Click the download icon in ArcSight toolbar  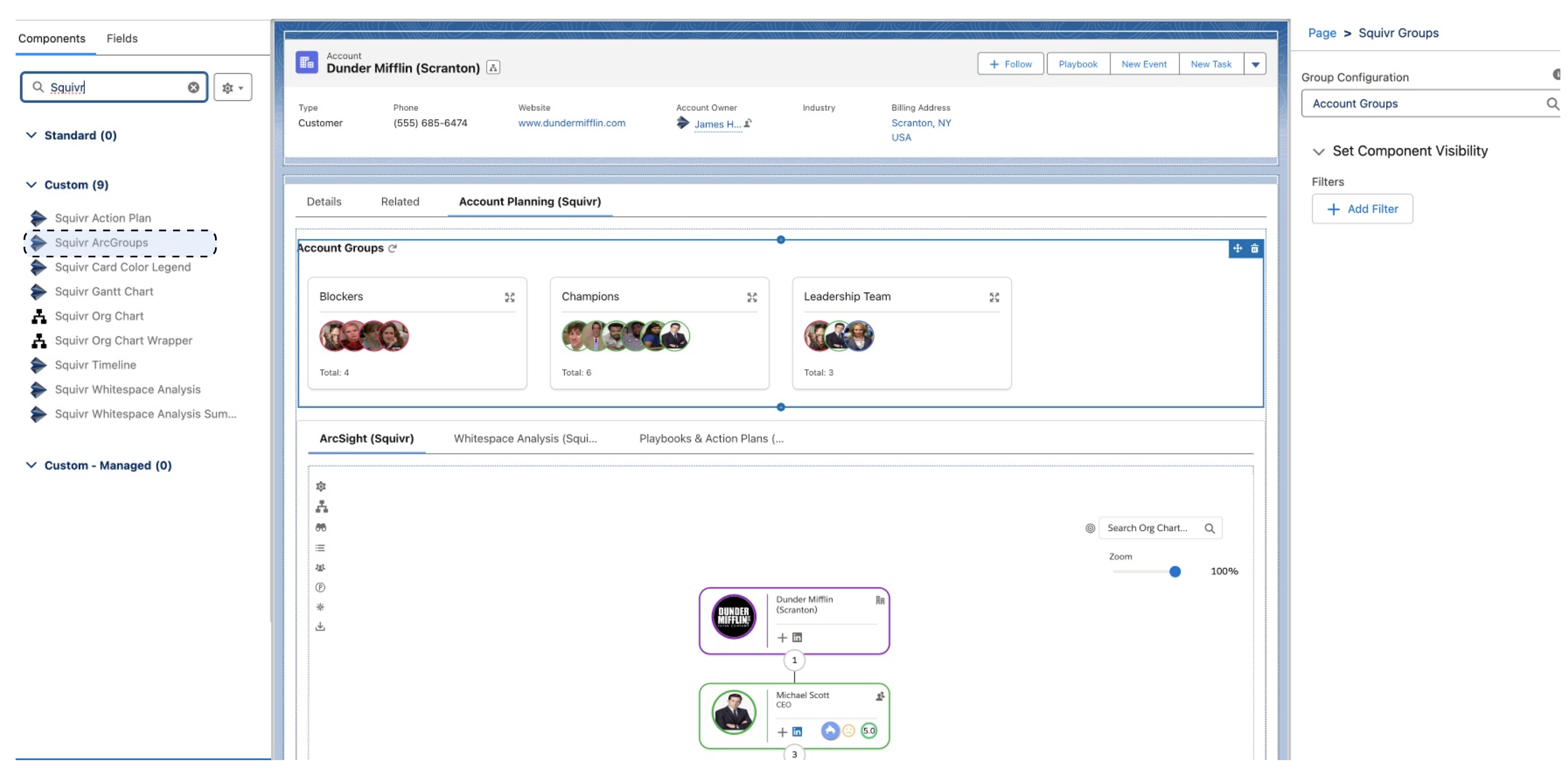(321, 627)
